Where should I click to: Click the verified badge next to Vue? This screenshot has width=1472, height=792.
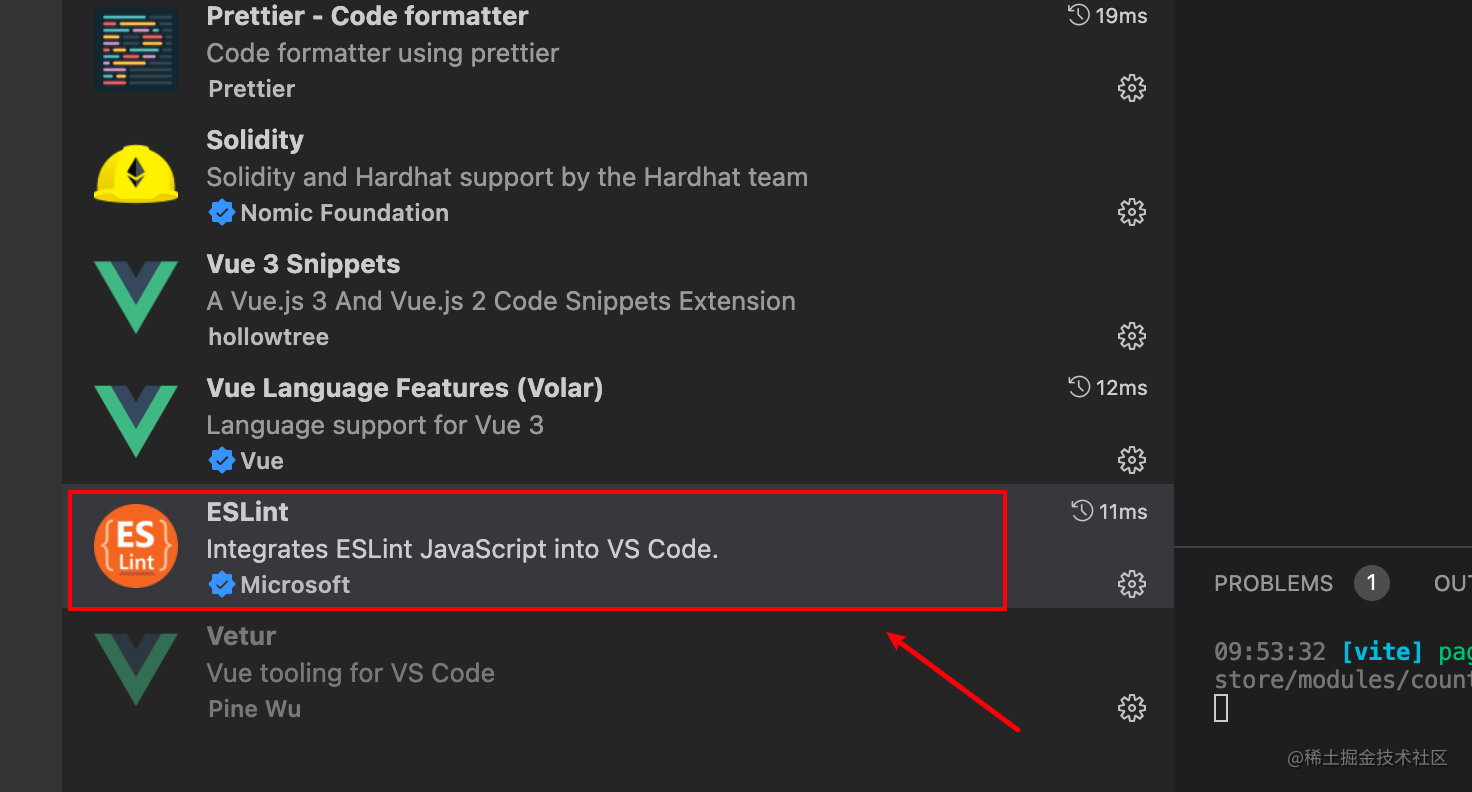point(221,460)
